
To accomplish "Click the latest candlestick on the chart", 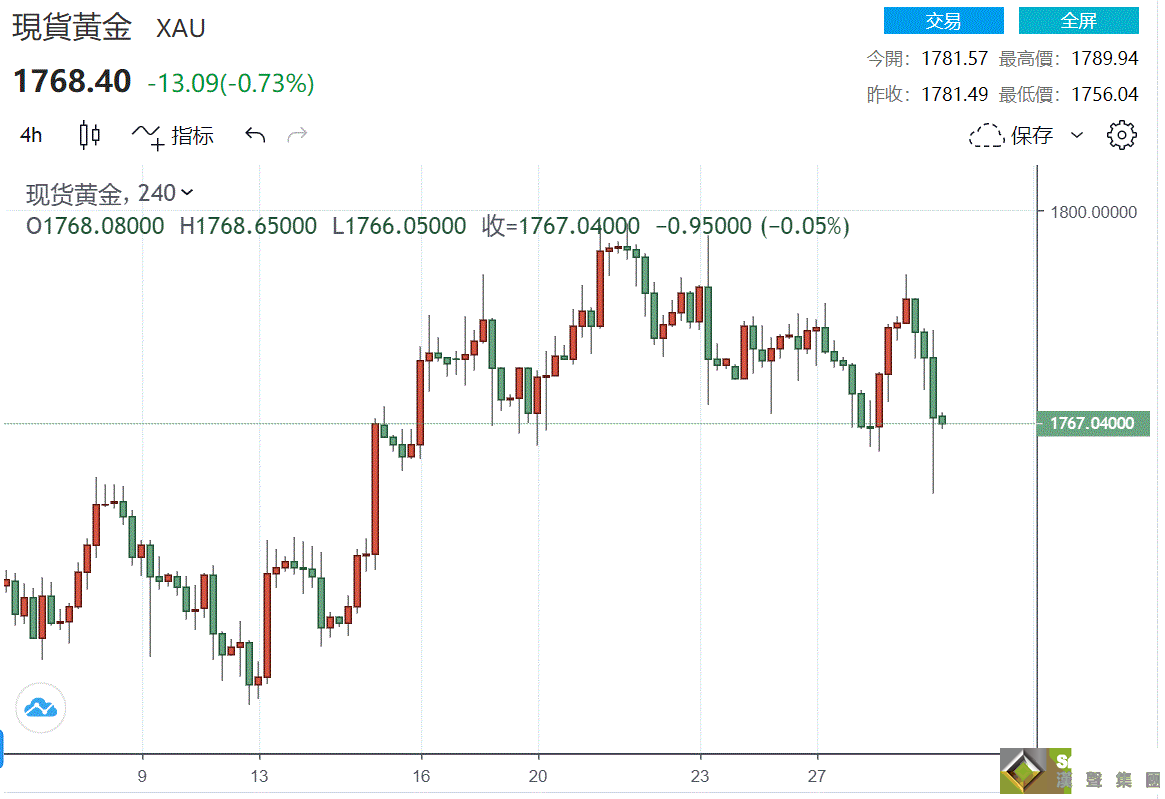I will point(942,420).
